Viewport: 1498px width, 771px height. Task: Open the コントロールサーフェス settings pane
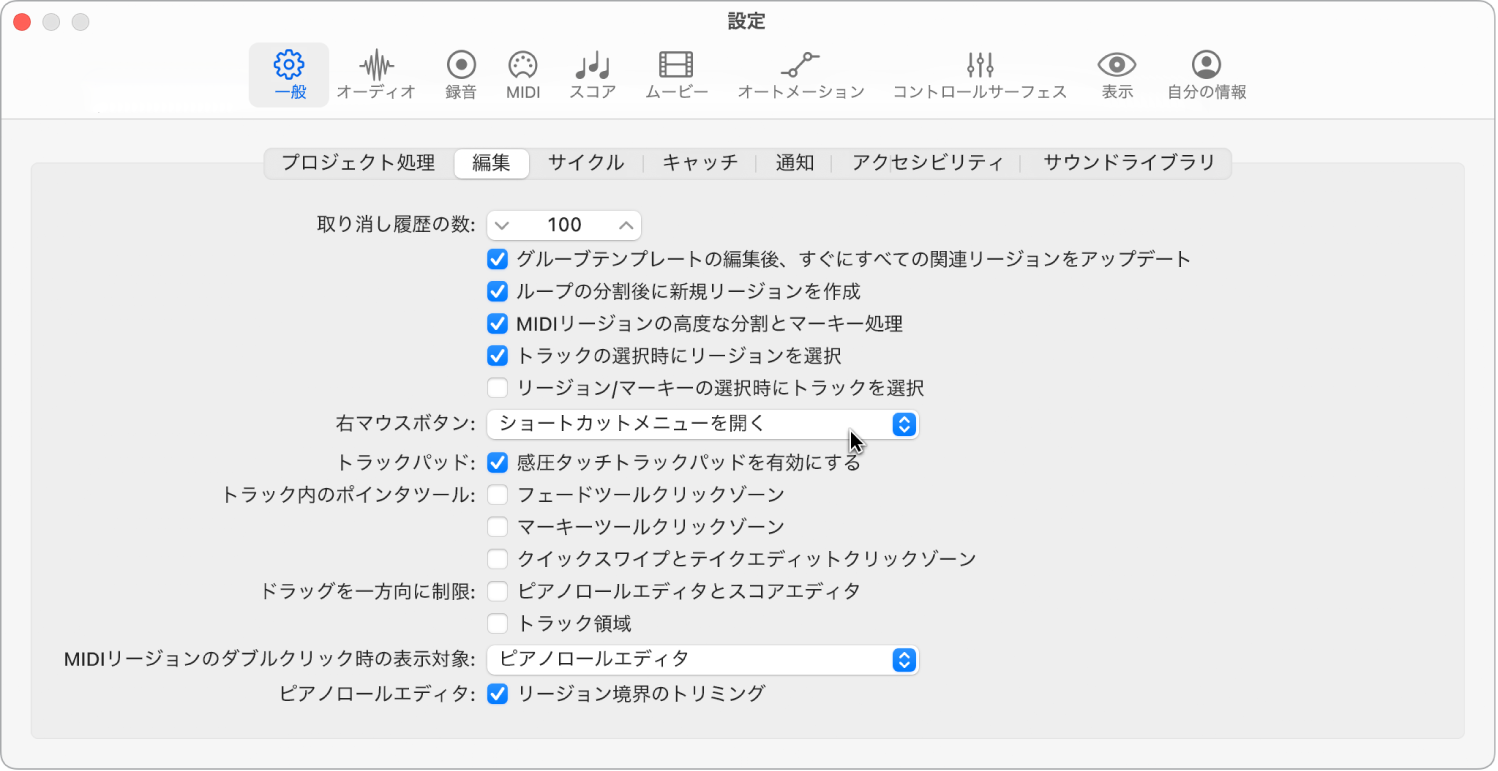click(981, 74)
